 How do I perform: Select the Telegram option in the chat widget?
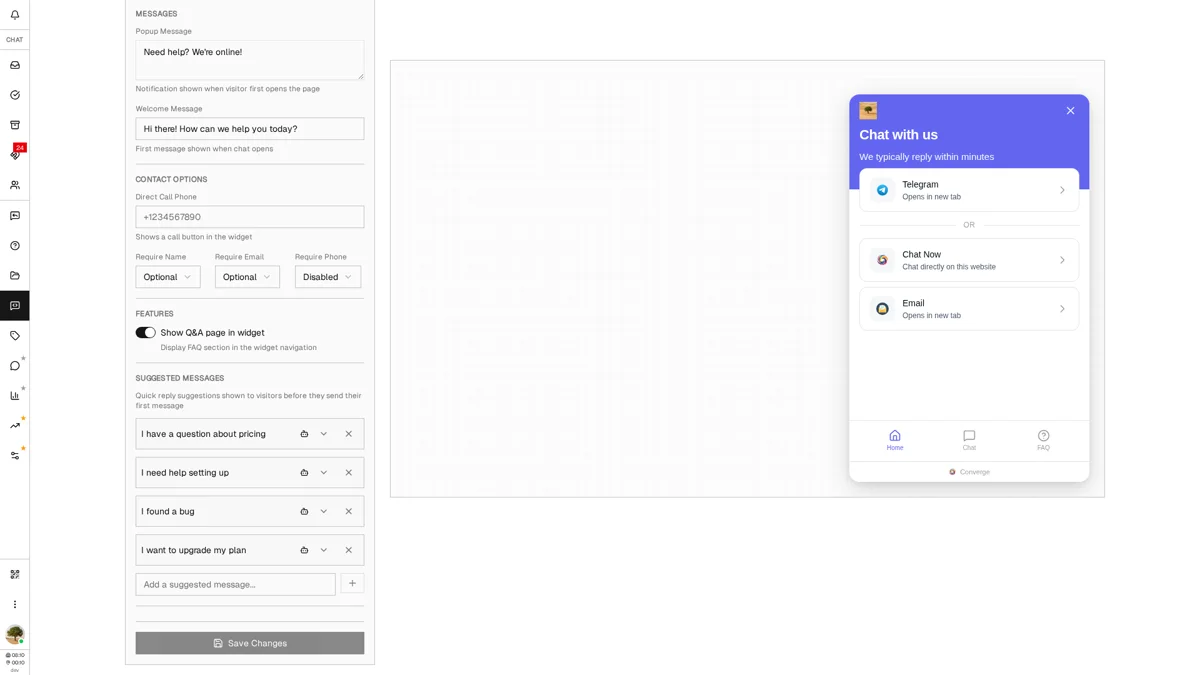coord(968,190)
